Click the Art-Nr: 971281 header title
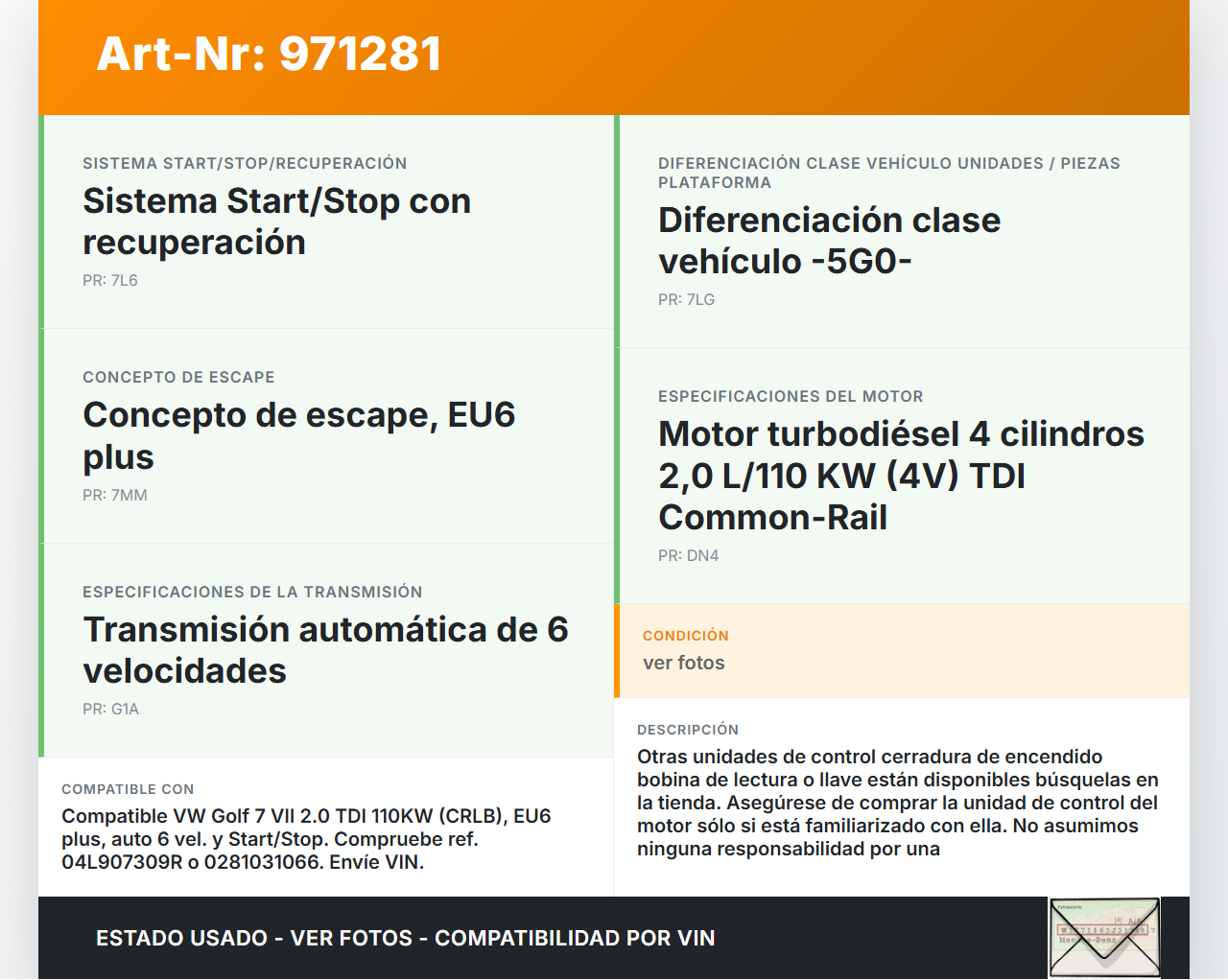 (269, 54)
